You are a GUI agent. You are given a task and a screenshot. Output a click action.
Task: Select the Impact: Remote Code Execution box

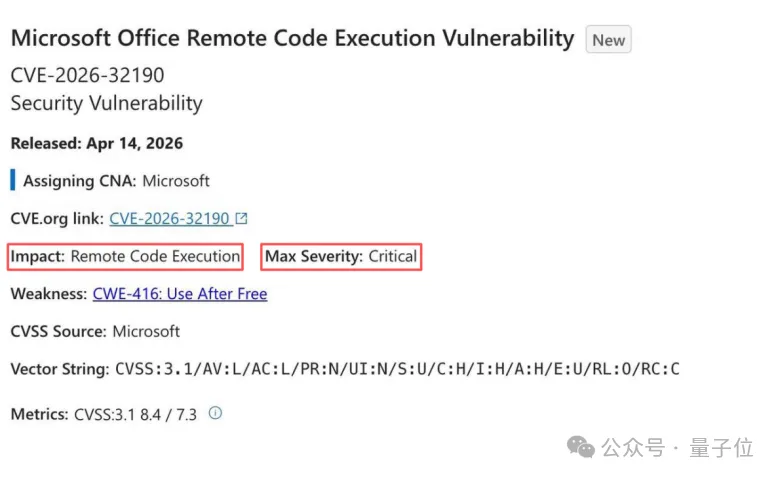(x=125, y=256)
